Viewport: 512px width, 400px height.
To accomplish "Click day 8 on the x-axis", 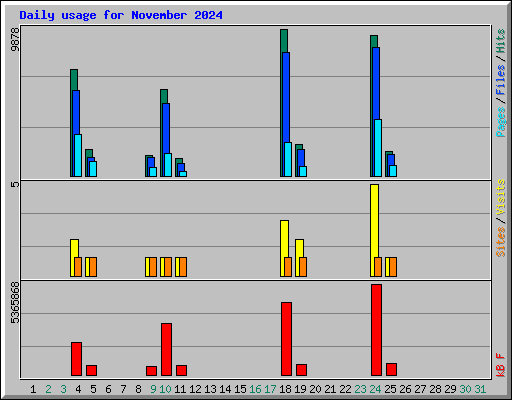I will pos(138,389).
